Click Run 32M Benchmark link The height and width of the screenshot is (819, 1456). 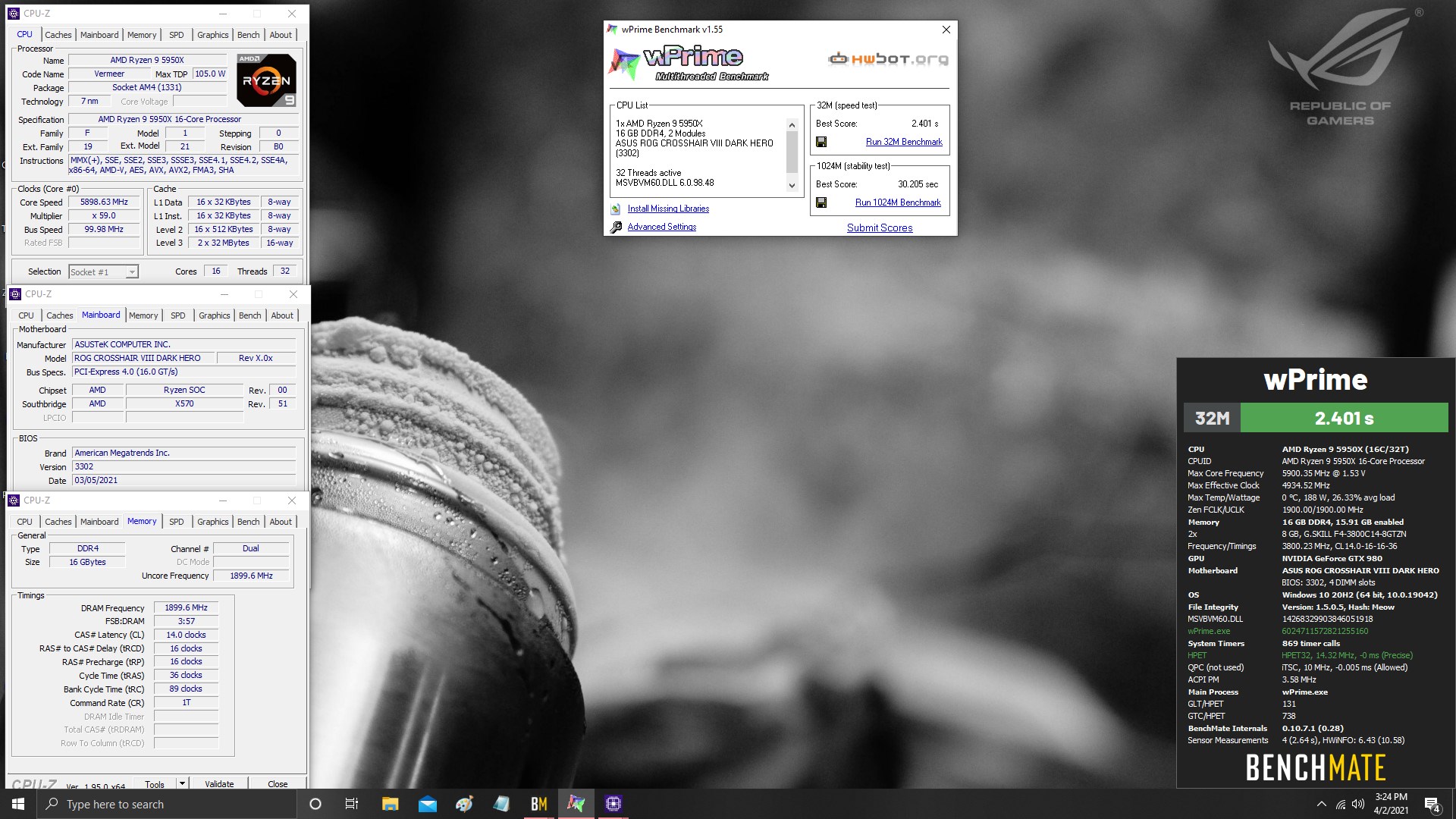pyautogui.click(x=904, y=142)
